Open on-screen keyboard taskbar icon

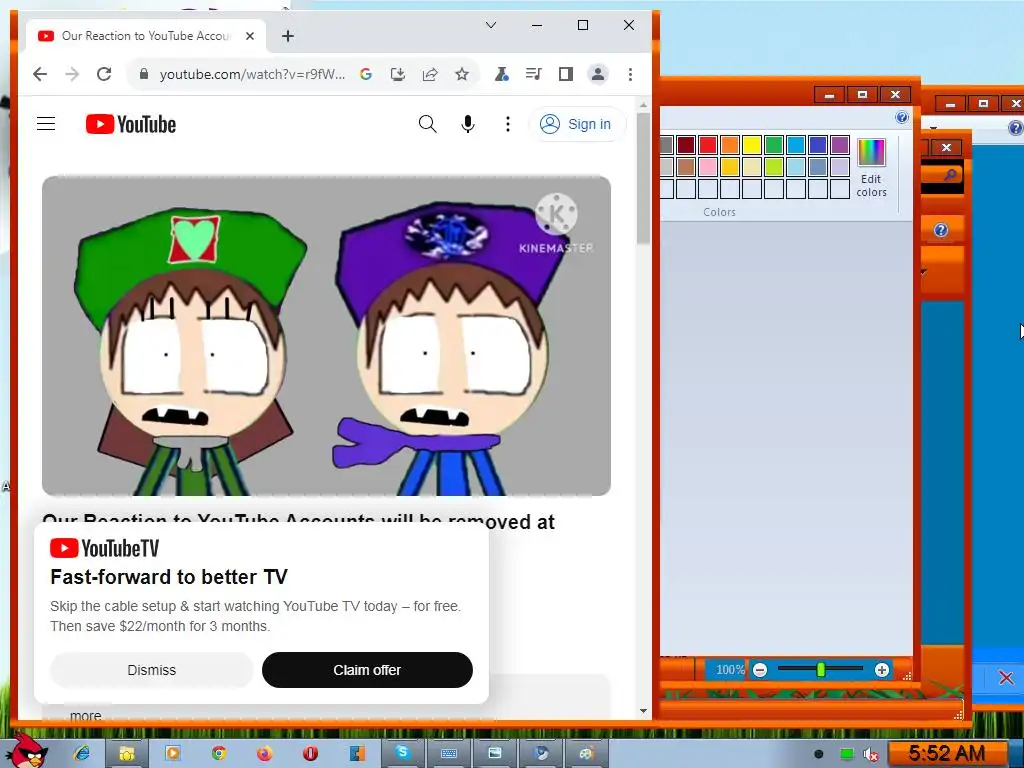click(449, 754)
